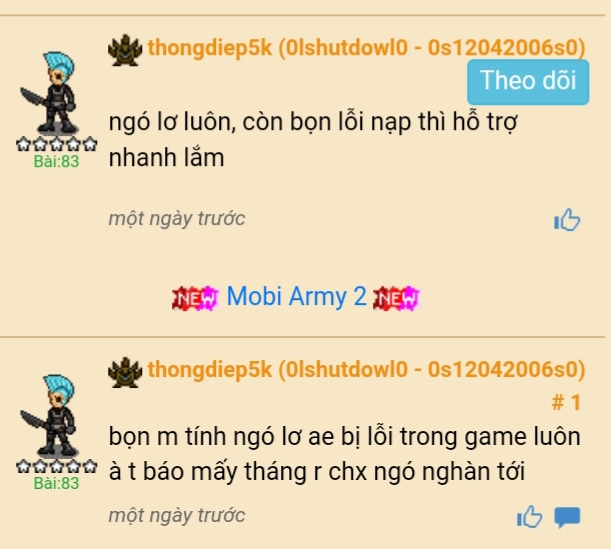The width and height of the screenshot is (611, 549).
Task: Click Bài:83 post count under first avatar
Action: 57,161
